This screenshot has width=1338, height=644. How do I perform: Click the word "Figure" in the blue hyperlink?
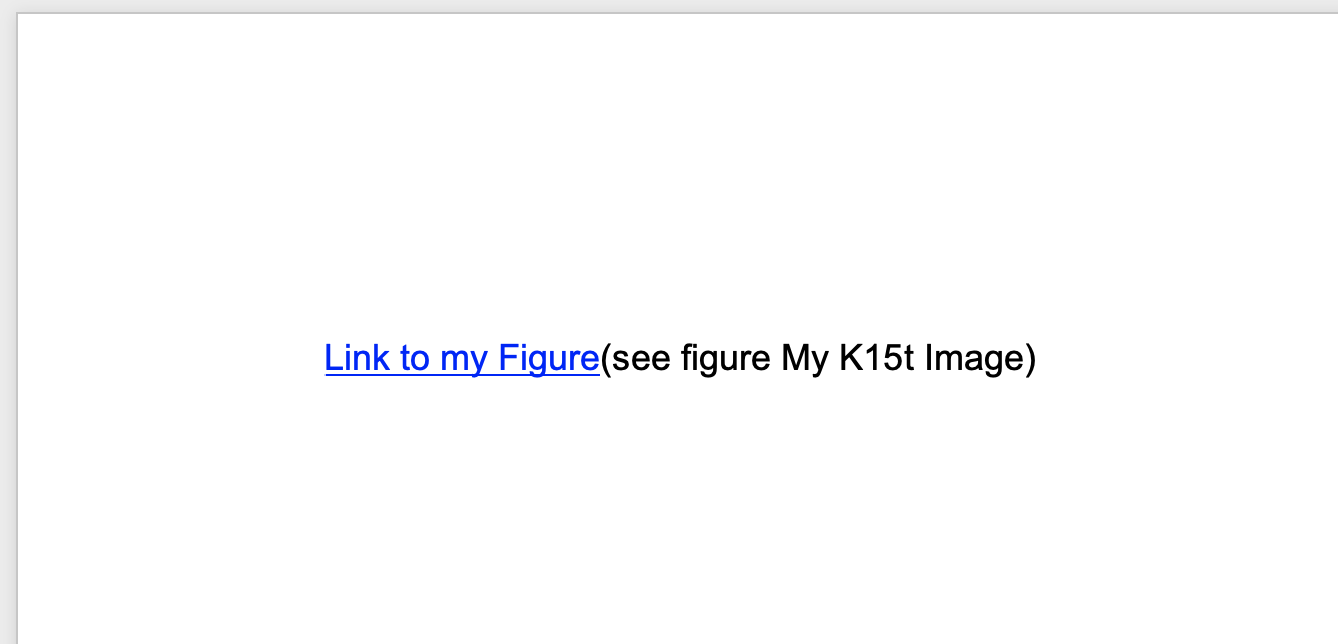[x=548, y=358]
